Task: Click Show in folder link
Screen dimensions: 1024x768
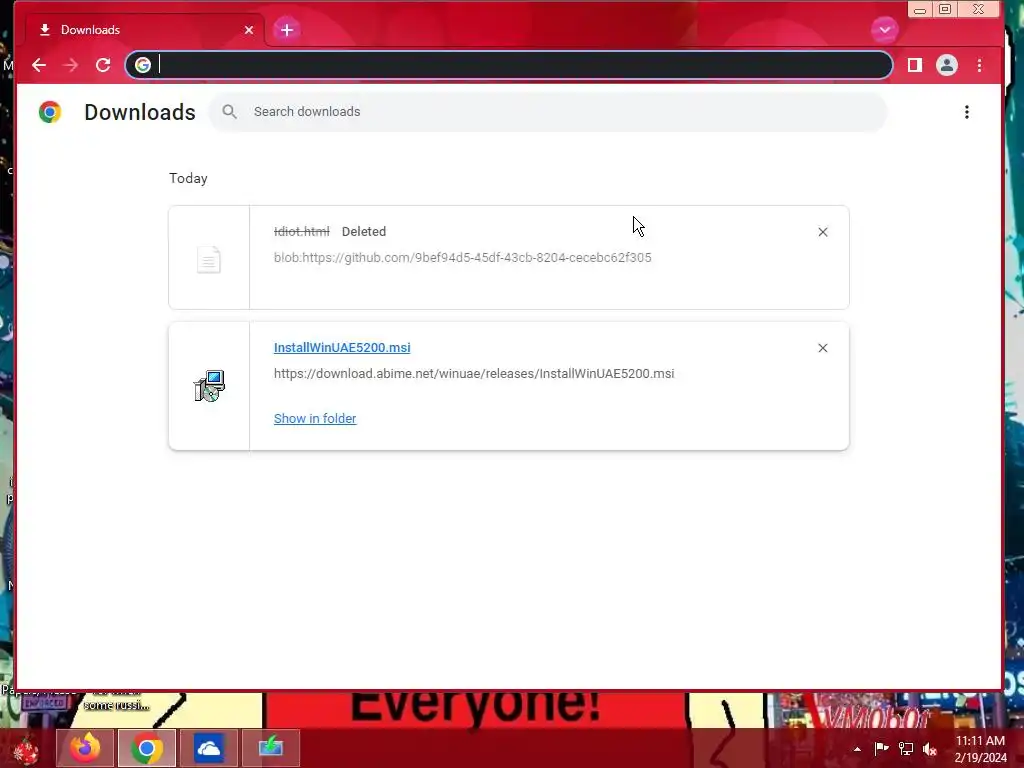Action: (315, 419)
